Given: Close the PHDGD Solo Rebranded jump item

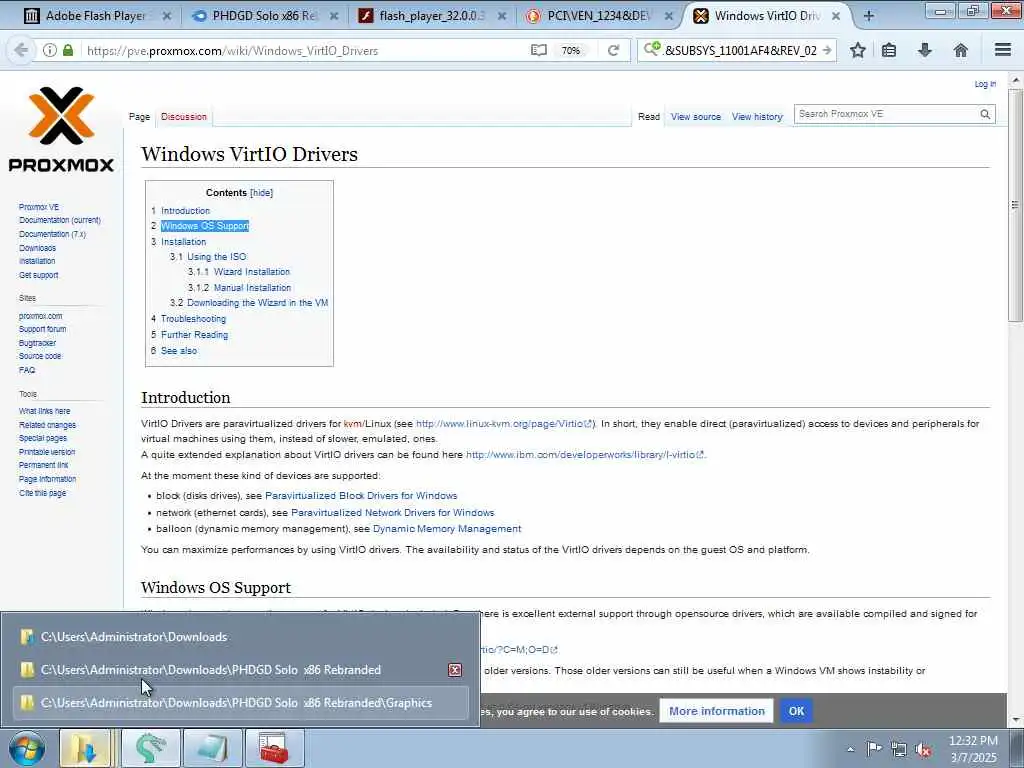Looking at the screenshot, I should click(x=455, y=670).
